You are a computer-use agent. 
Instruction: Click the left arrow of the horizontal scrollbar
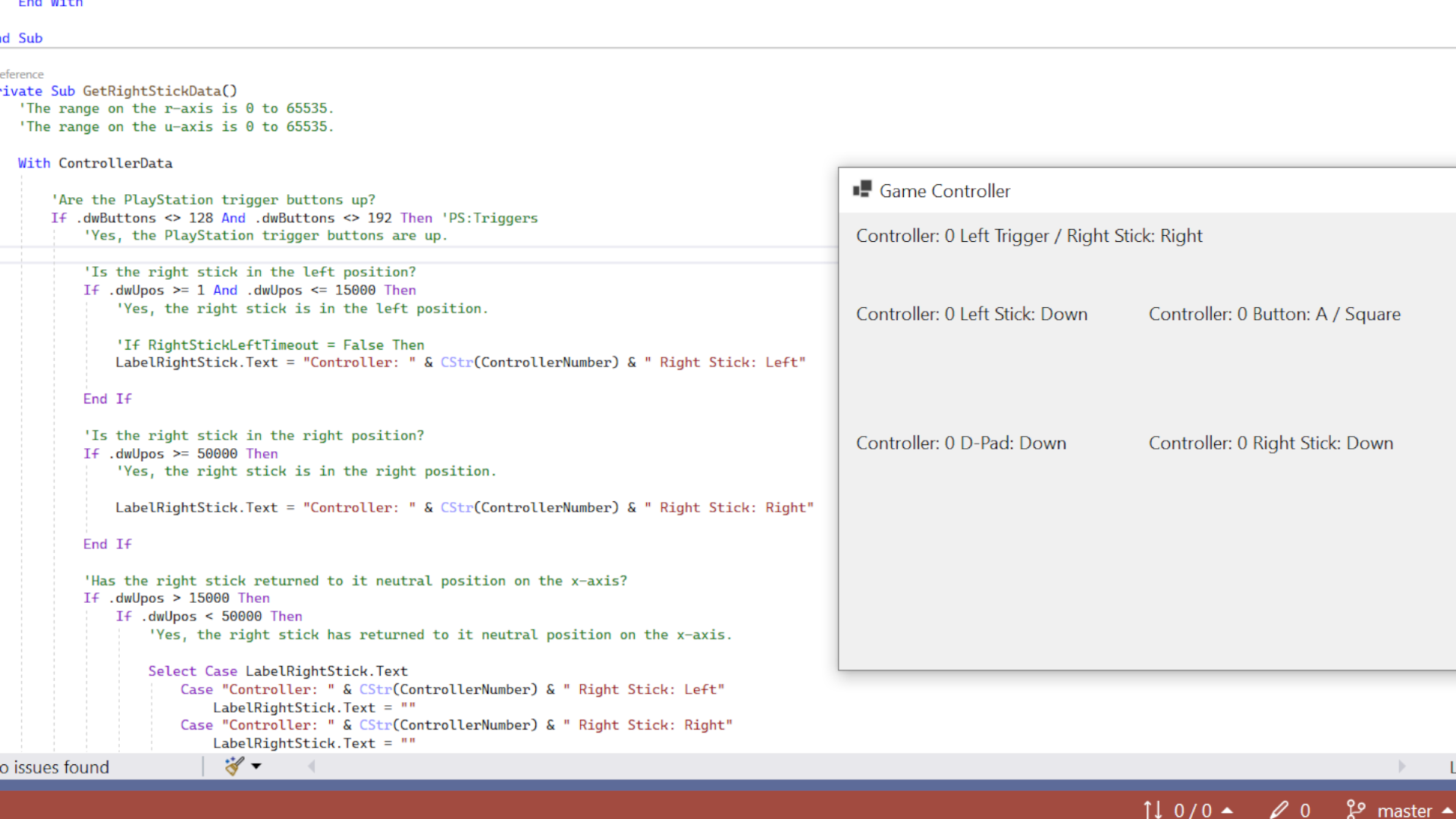(x=311, y=767)
